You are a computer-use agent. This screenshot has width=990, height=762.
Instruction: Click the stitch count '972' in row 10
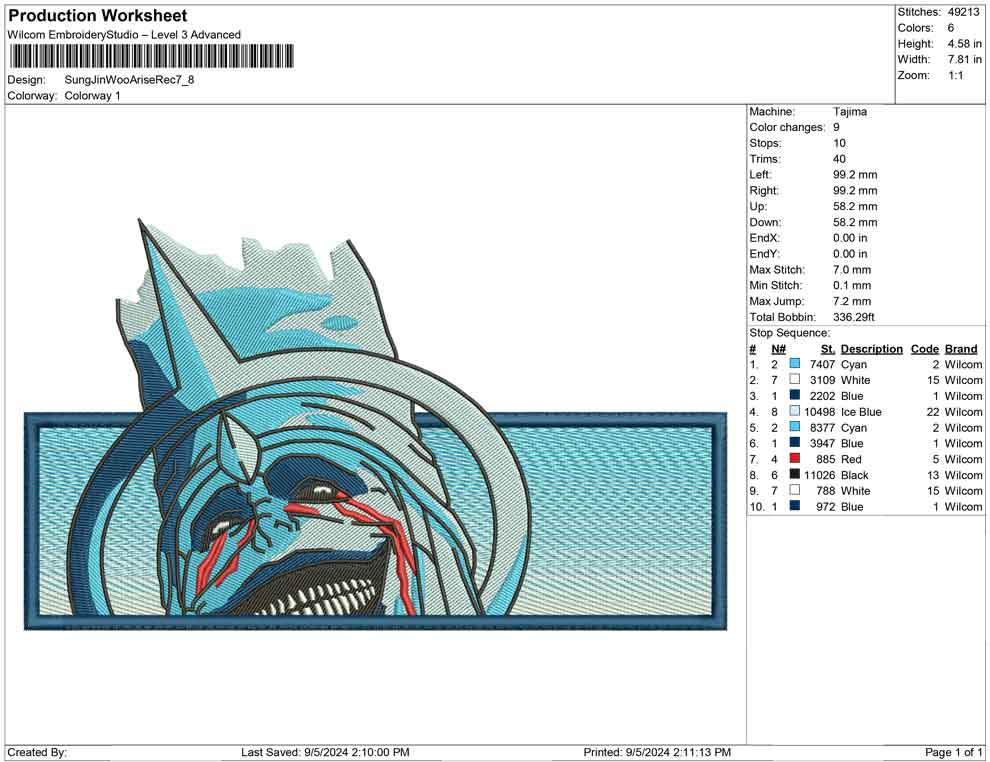pyautogui.click(x=825, y=506)
